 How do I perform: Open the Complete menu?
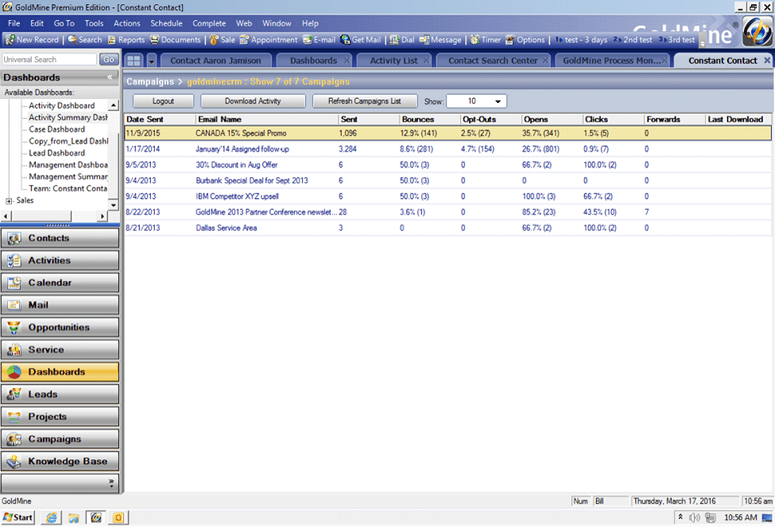point(209,23)
